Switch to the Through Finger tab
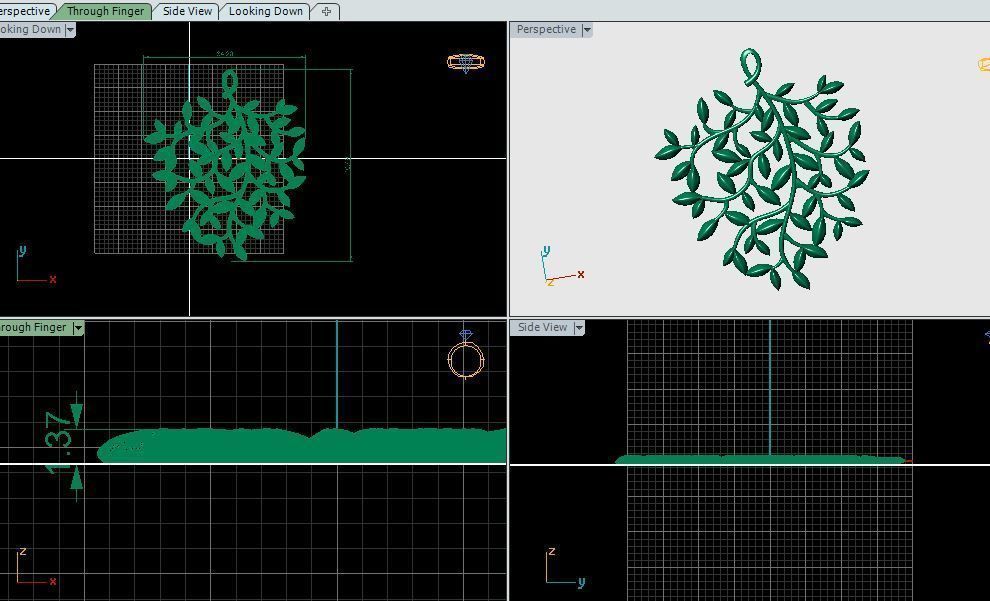Viewport: 990px width, 601px height. click(105, 11)
